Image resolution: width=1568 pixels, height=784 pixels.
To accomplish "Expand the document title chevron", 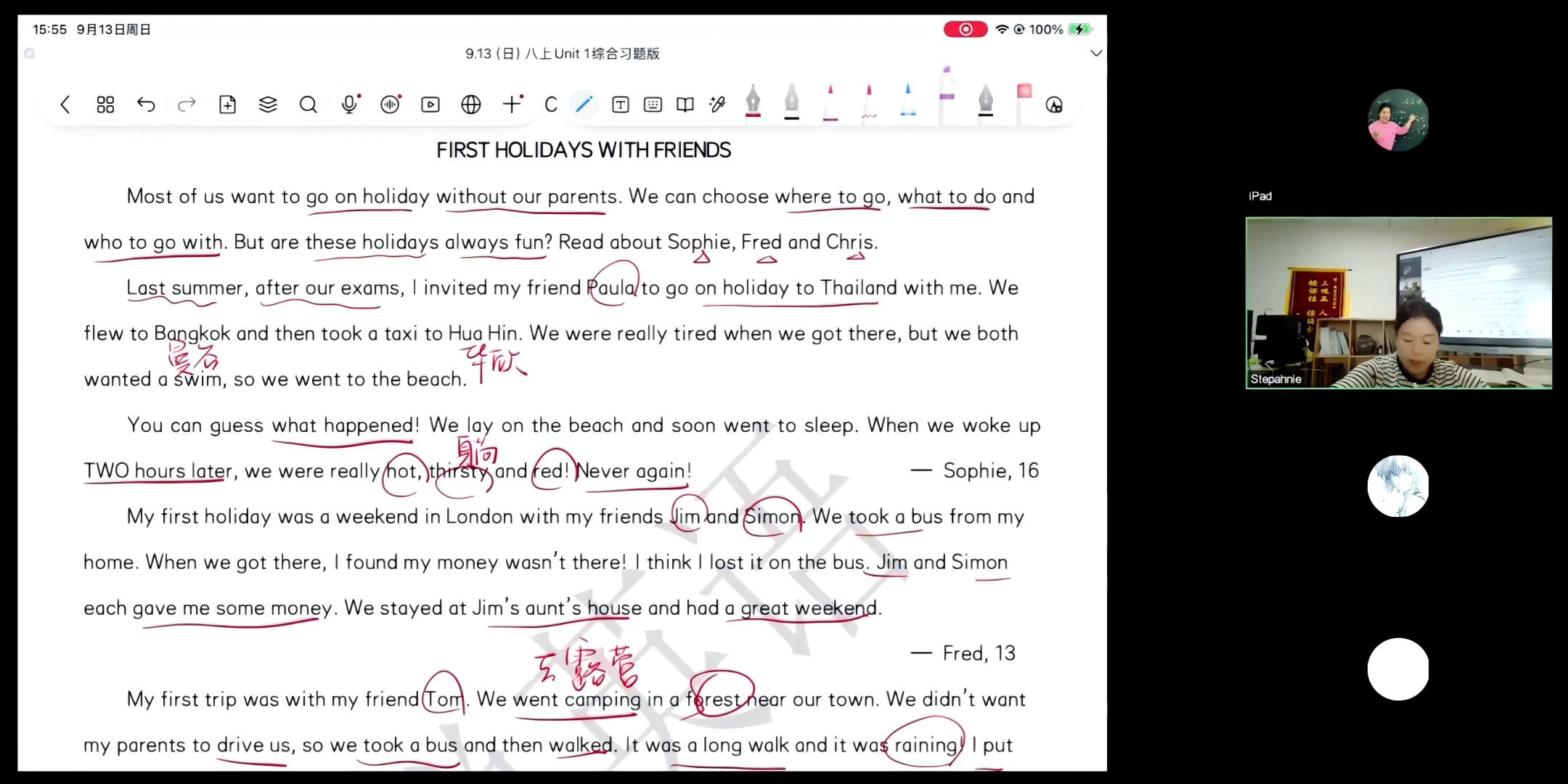I will click(1096, 53).
